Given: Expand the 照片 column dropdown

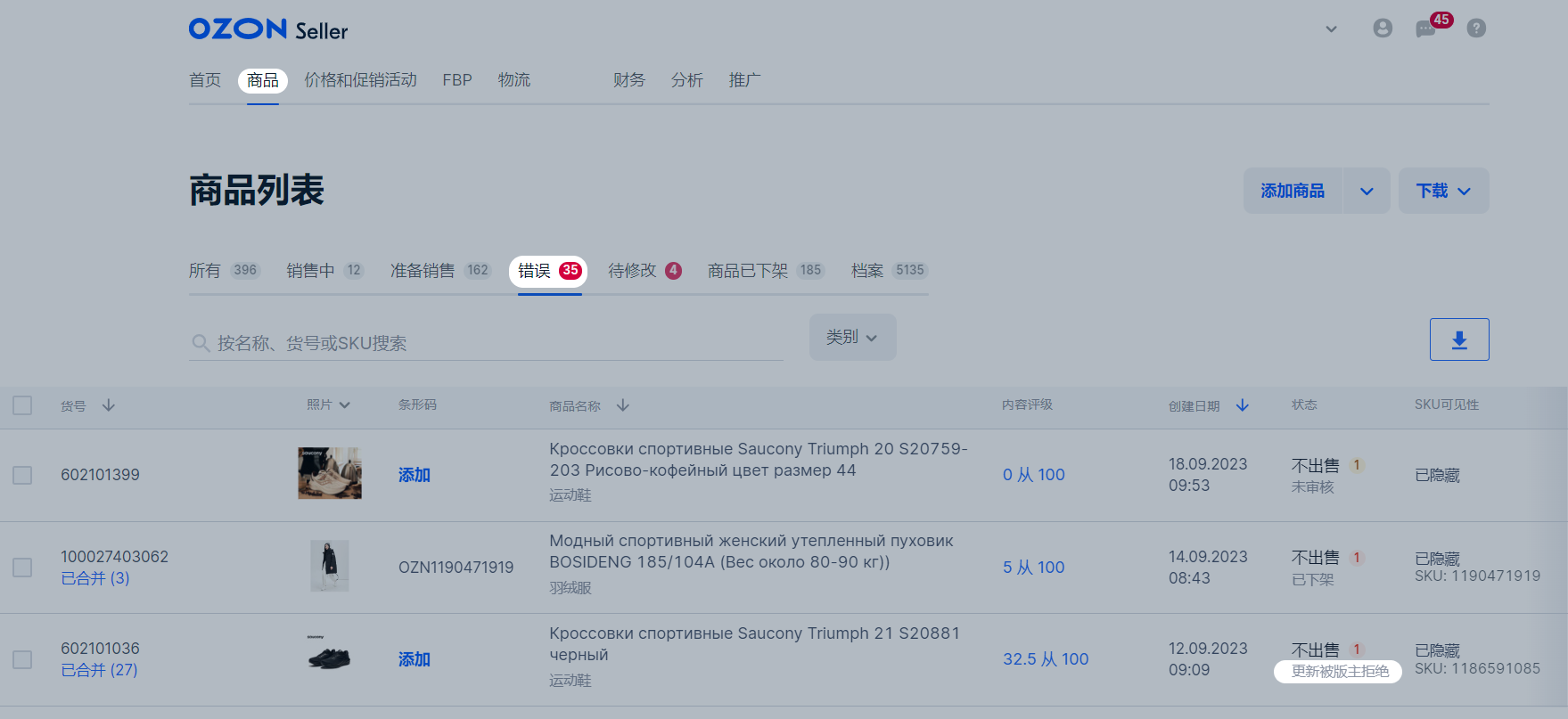Looking at the screenshot, I should click(344, 405).
